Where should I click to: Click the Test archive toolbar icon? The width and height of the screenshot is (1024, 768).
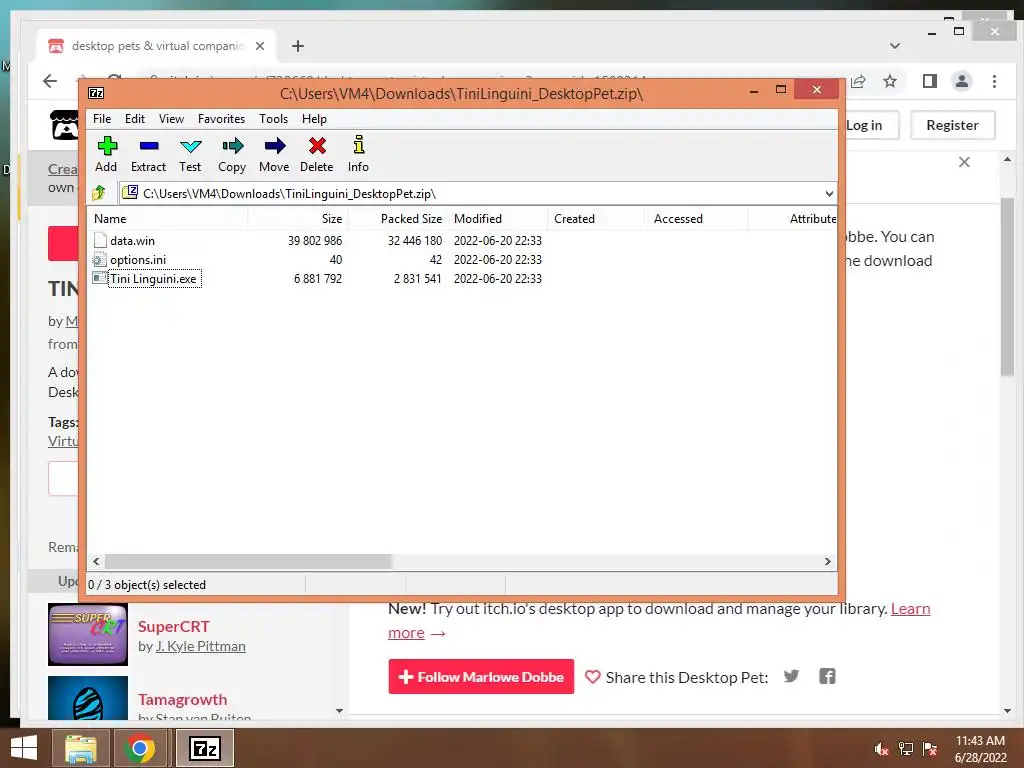pyautogui.click(x=191, y=146)
